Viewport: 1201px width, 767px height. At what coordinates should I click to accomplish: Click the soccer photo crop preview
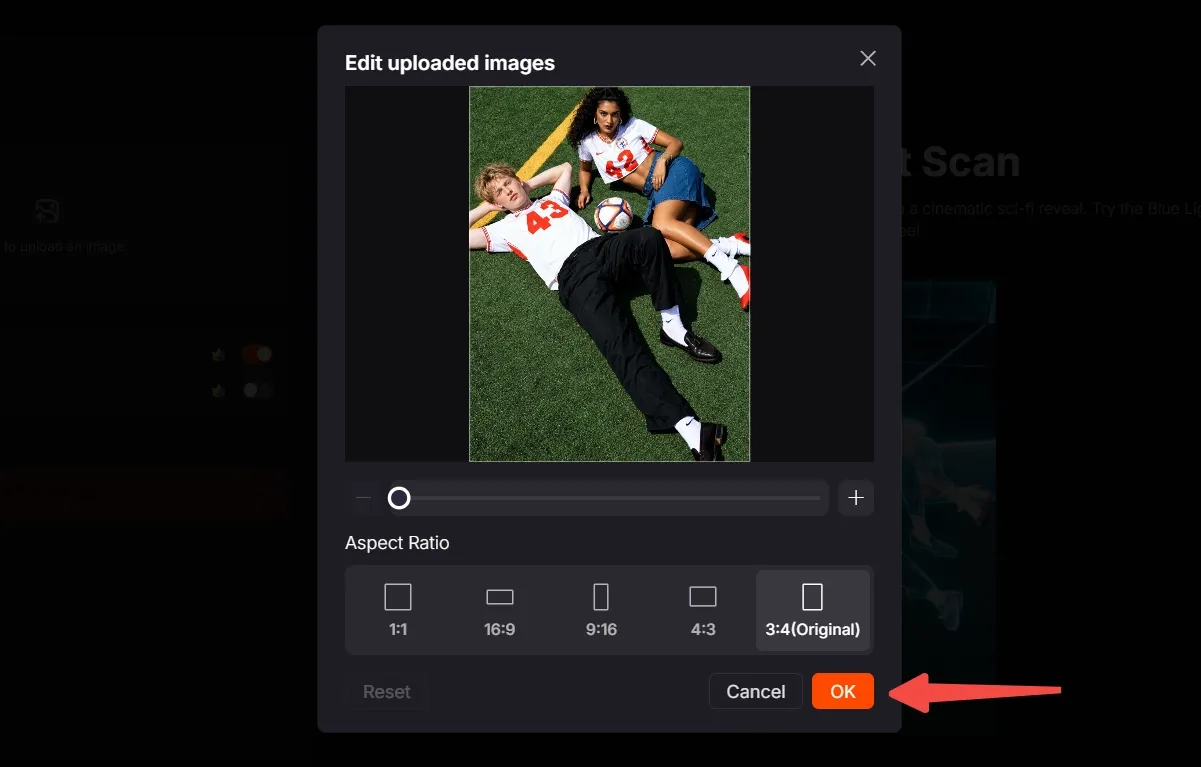point(610,274)
